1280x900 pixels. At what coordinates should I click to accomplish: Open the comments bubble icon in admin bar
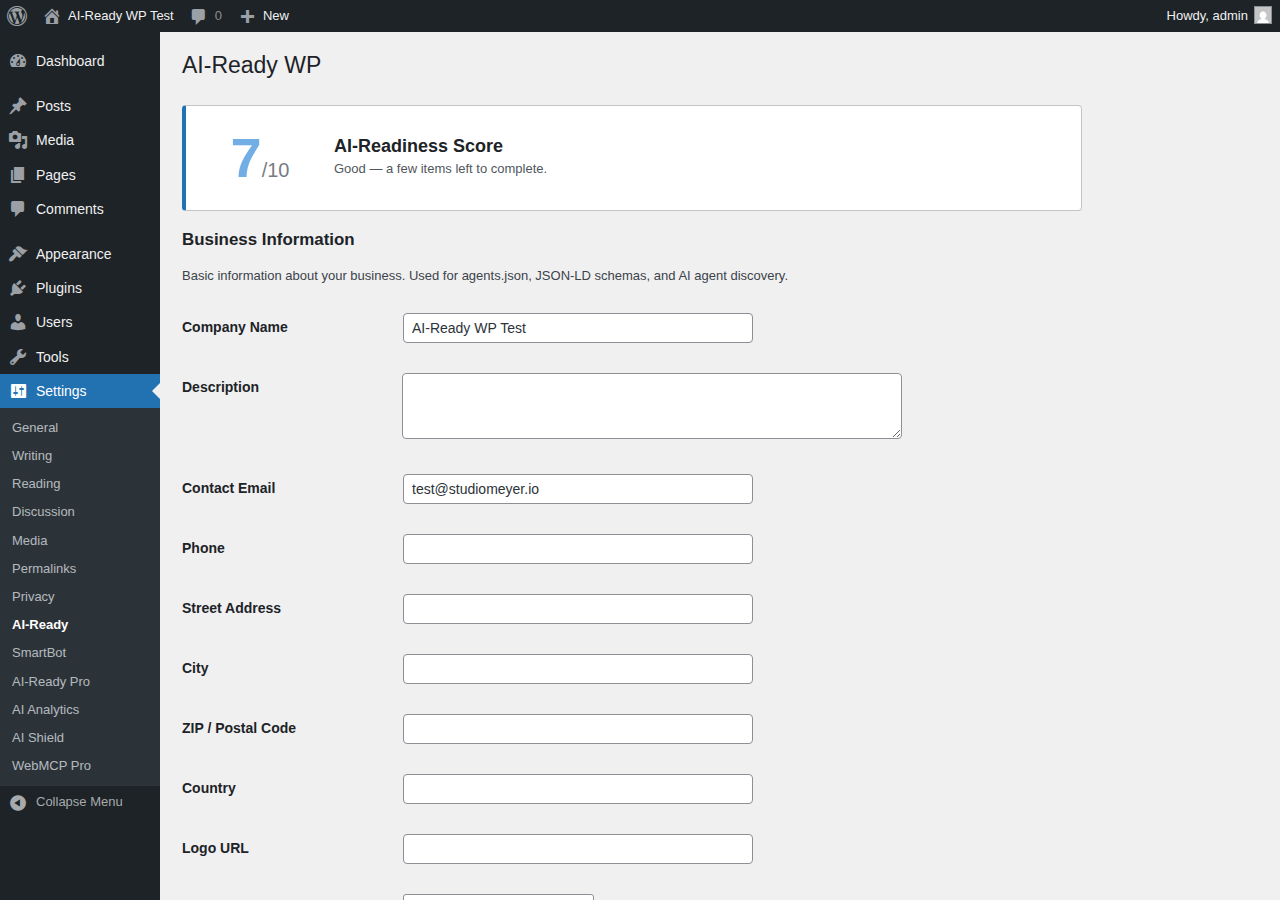coord(199,16)
